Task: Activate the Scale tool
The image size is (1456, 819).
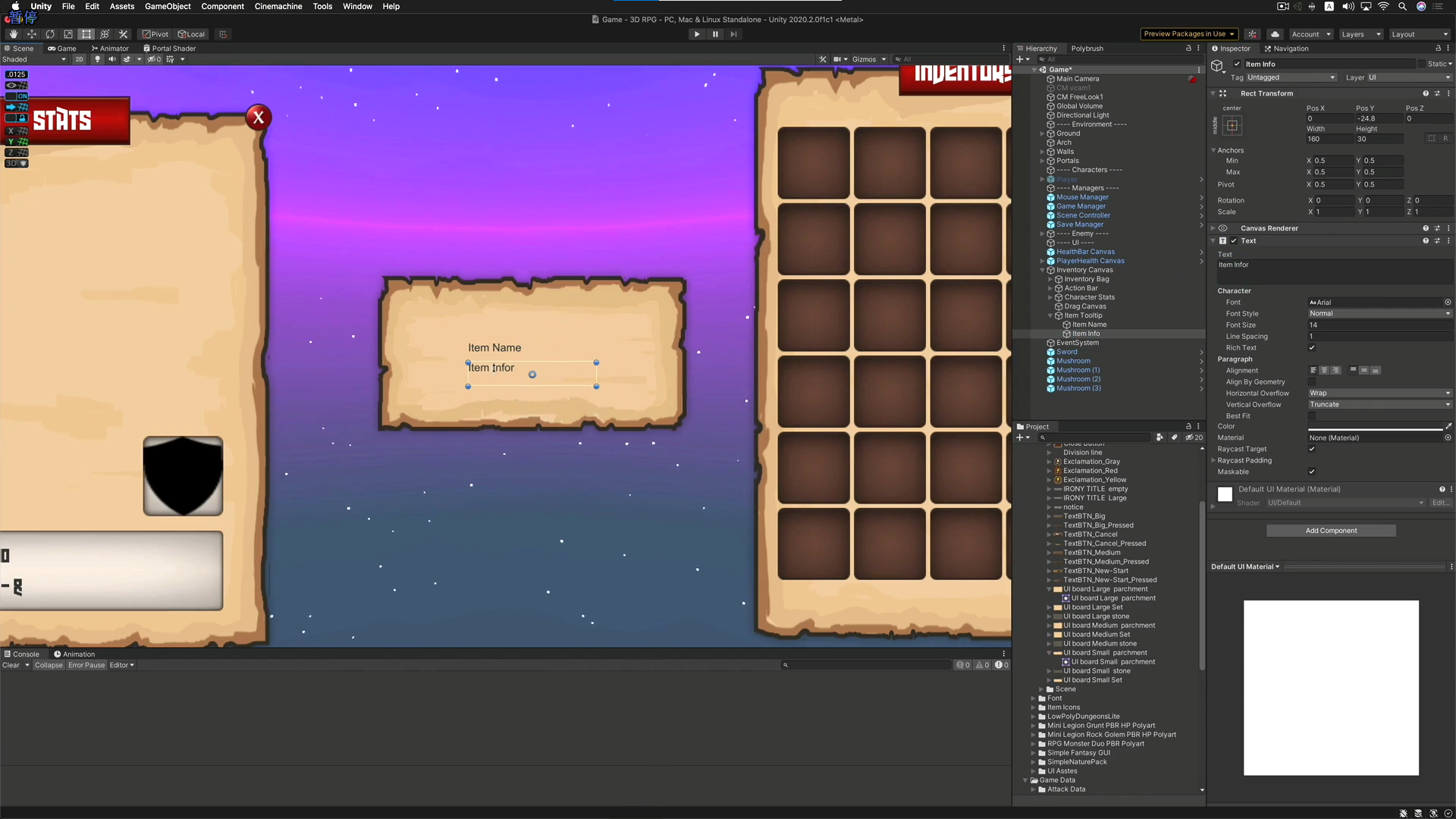Action: pos(67,34)
